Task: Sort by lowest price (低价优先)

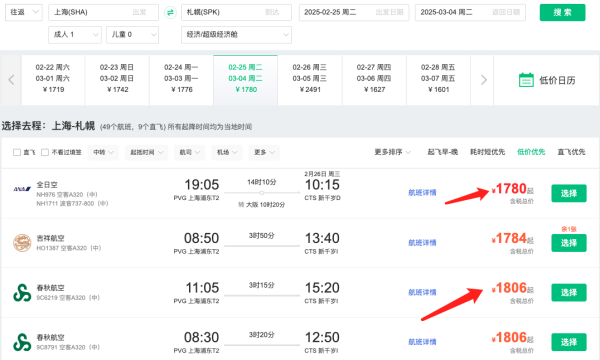Action: coord(531,152)
